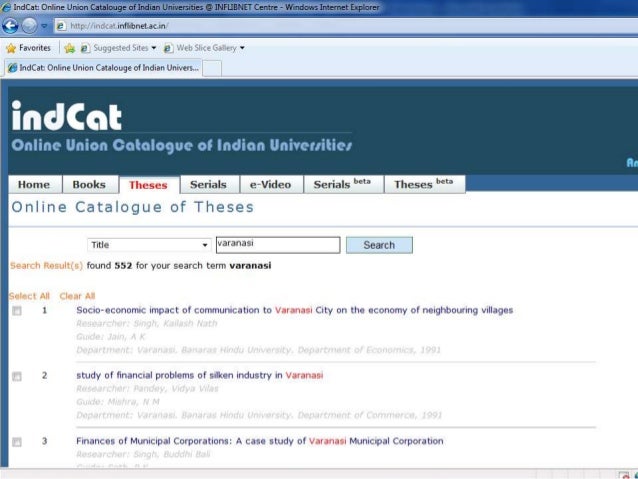Click the Guide: Jain, A K text
The height and width of the screenshot is (479, 638).
coord(111,337)
